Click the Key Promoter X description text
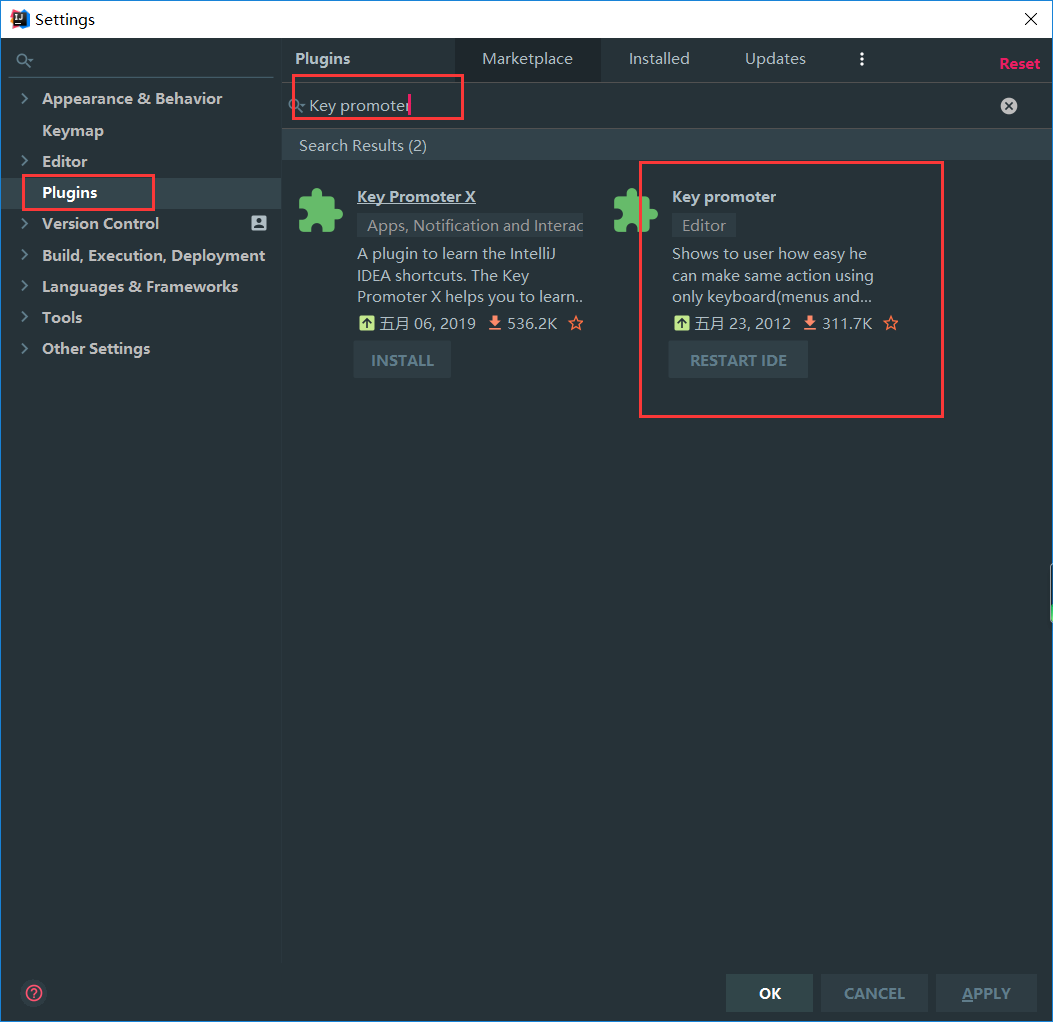This screenshot has width=1053, height=1022. click(470, 275)
